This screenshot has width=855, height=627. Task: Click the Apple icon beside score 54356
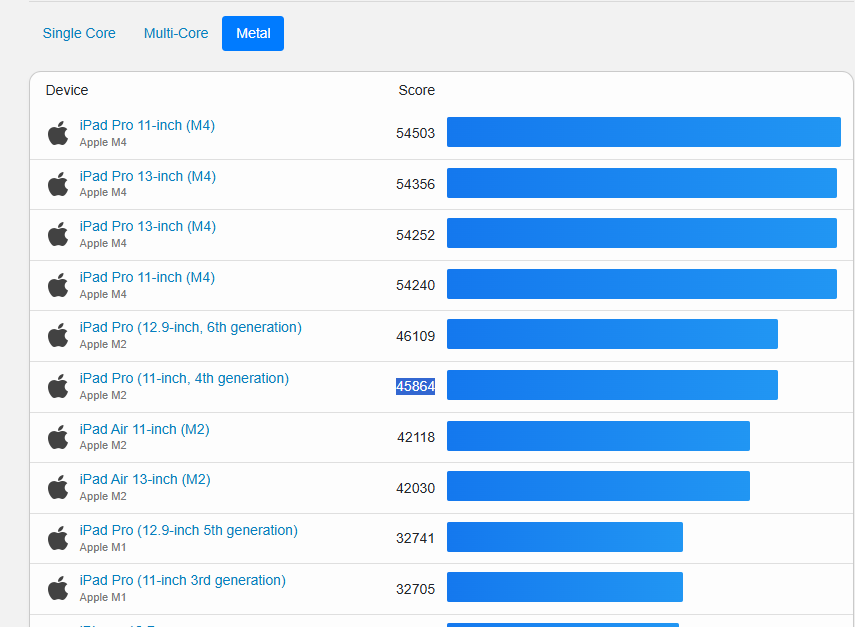[x=58, y=184]
